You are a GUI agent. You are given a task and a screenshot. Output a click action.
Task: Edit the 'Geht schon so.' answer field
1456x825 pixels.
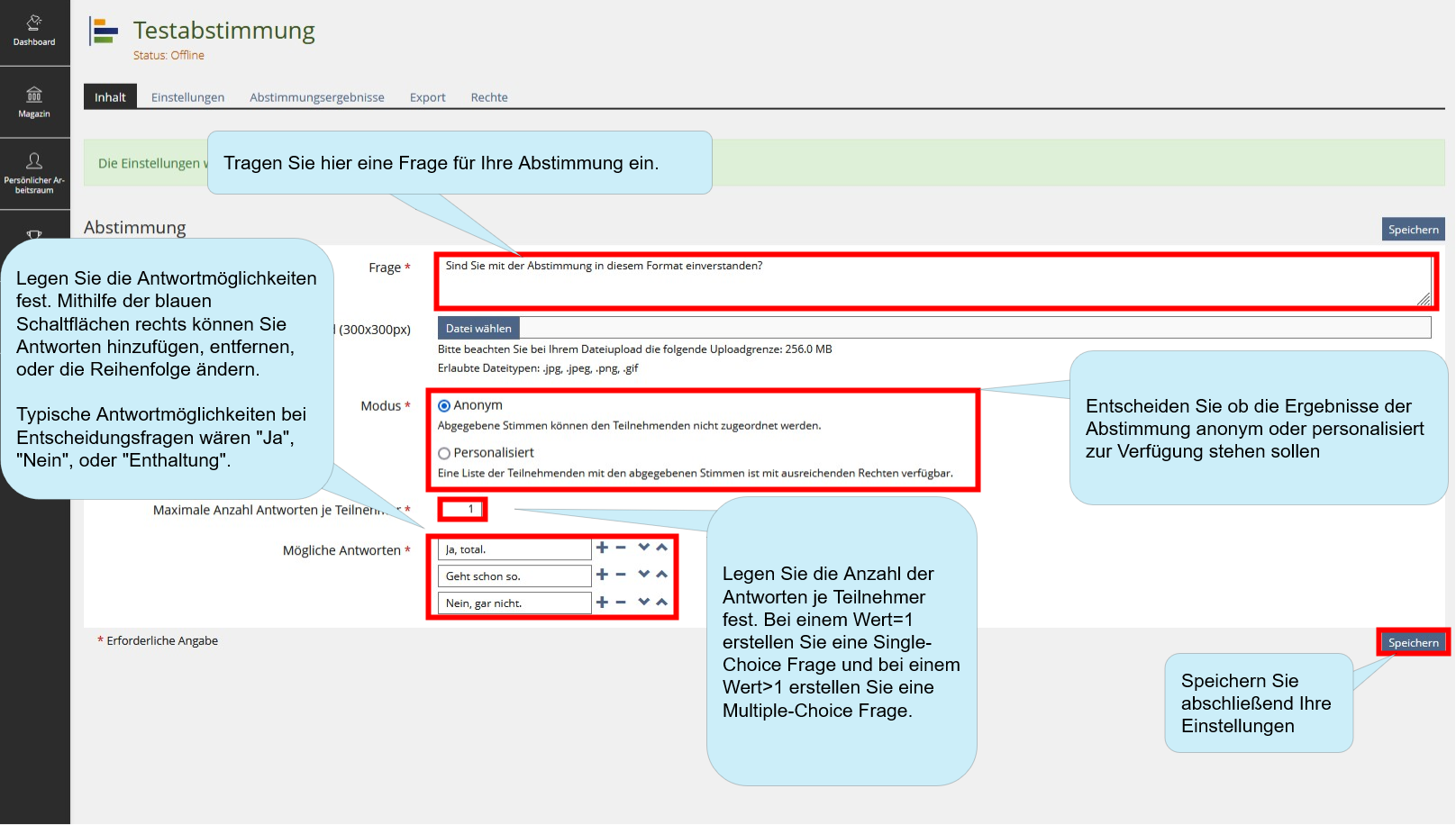(514, 576)
